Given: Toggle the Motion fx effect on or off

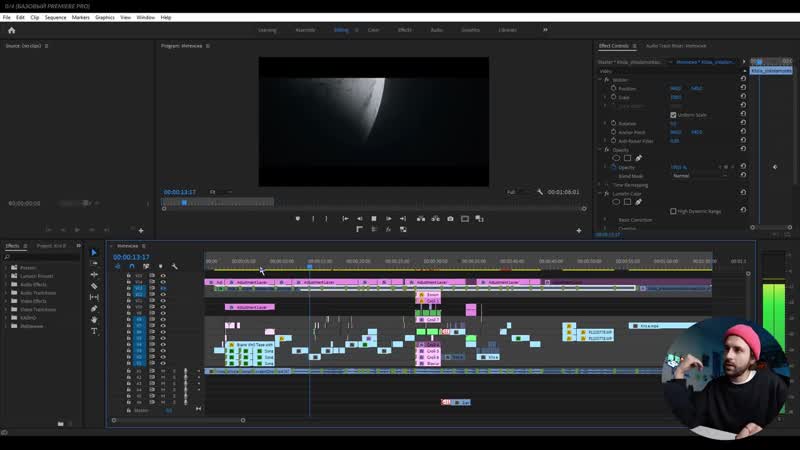Looking at the screenshot, I should pos(607,80).
